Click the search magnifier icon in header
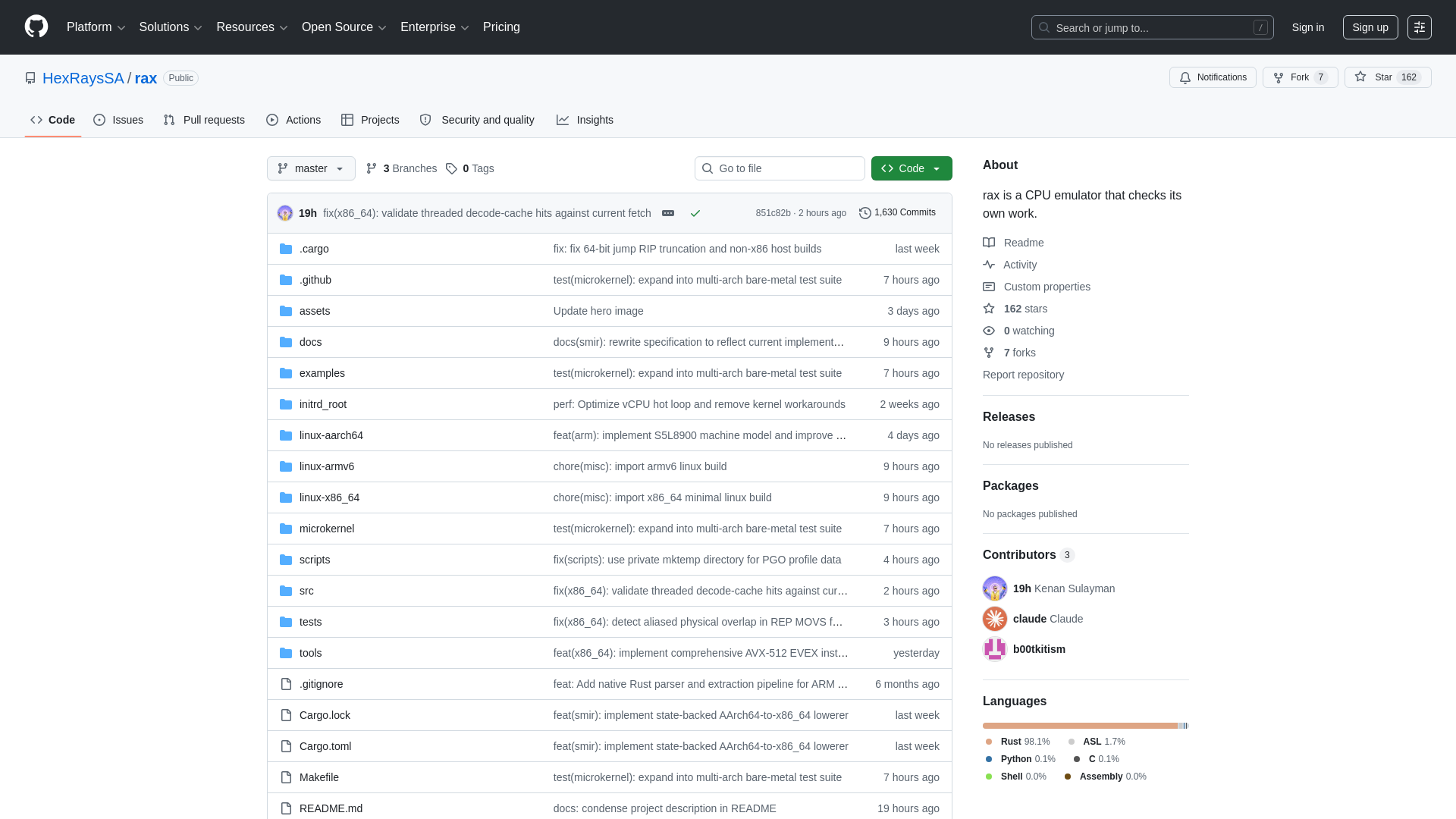The height and width of the screenshot is (819, 1456). 1044,27
